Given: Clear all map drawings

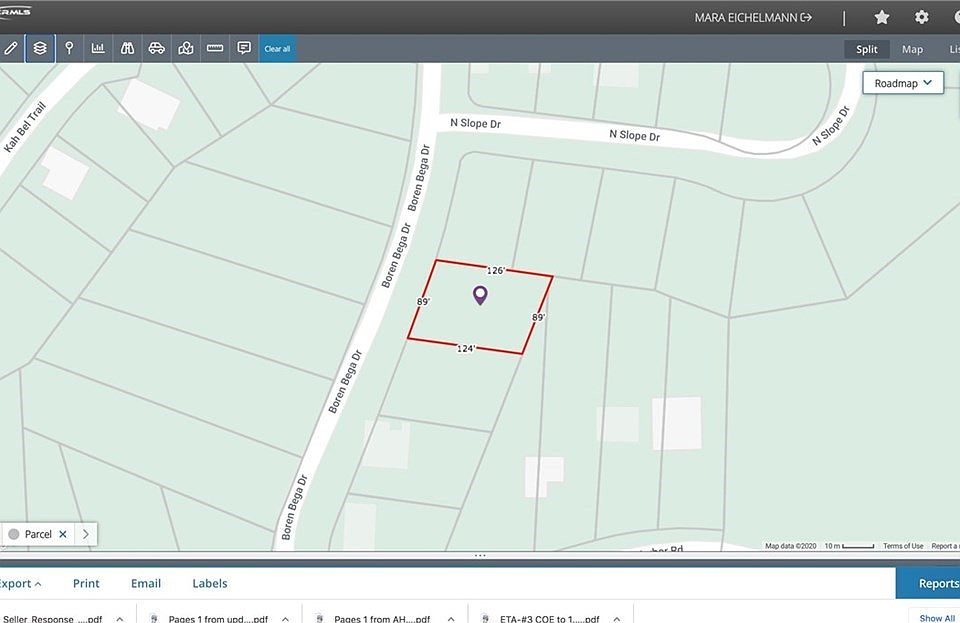Looking at the screenshot, I should coord(277,49).
